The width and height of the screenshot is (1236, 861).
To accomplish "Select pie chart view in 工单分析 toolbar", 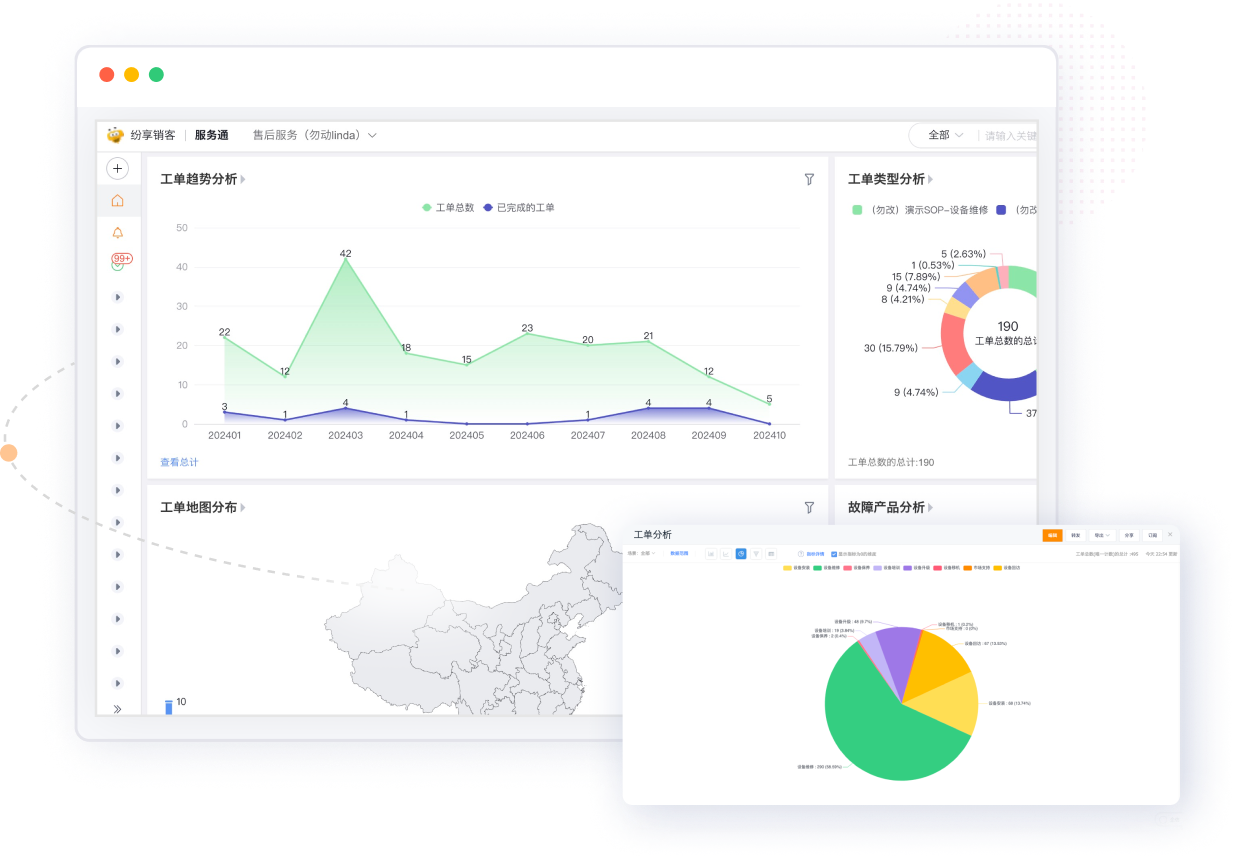I will click(741, 553).
